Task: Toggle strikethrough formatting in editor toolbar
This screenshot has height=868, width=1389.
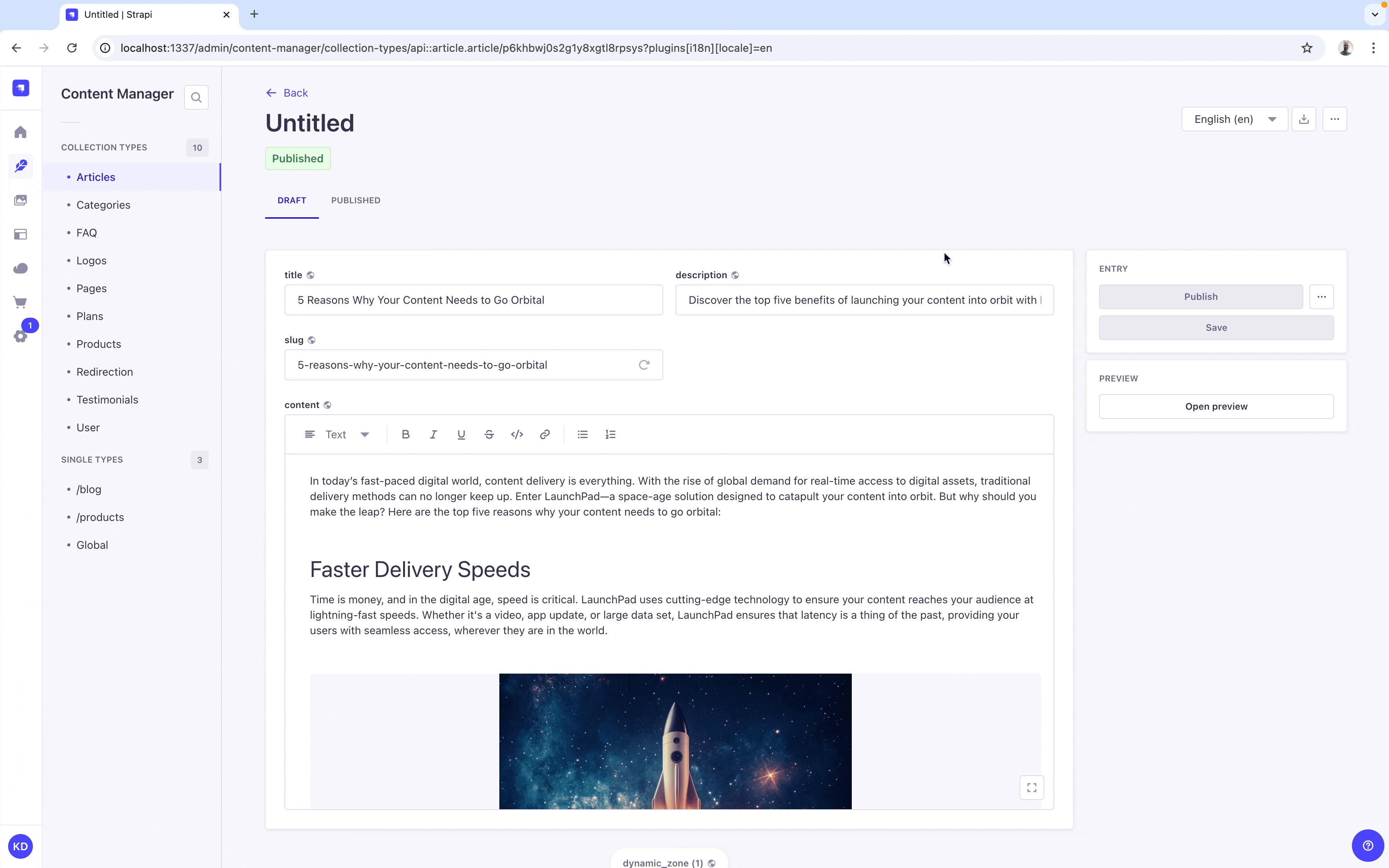Action: tap(489, 434)
